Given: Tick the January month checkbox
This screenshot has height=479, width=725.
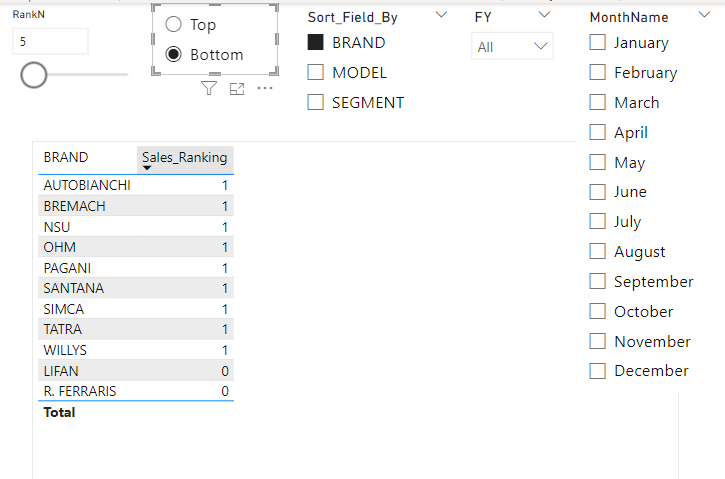Looking at the screenshot, I should [598, 42].
